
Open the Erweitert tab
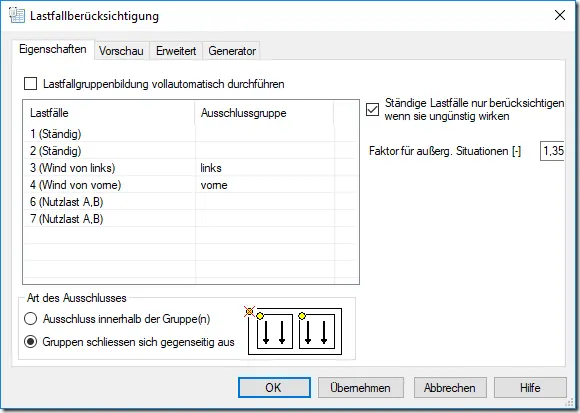click(x=176, y=51)
